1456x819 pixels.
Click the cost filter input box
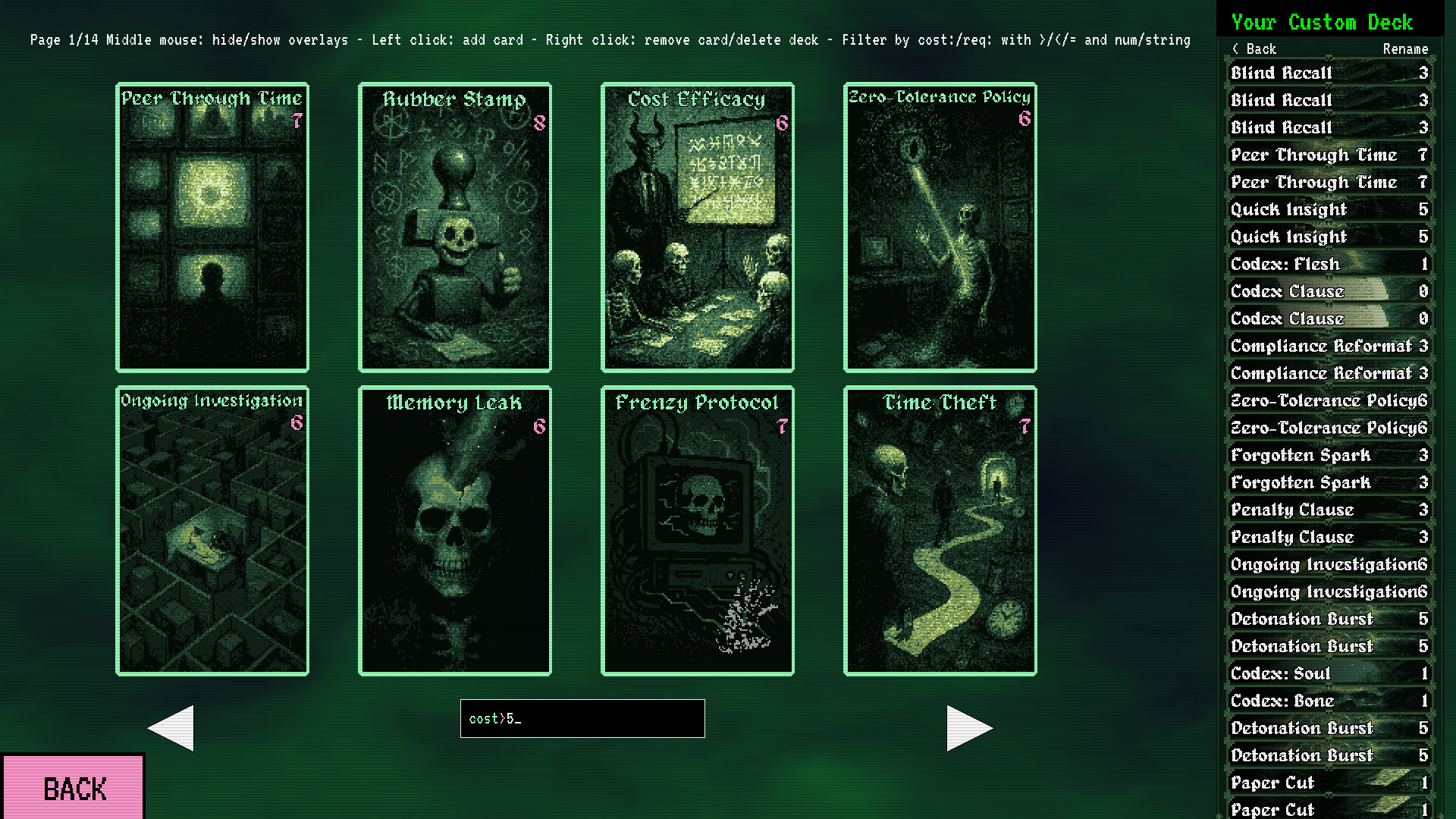[x=582, y=718]
